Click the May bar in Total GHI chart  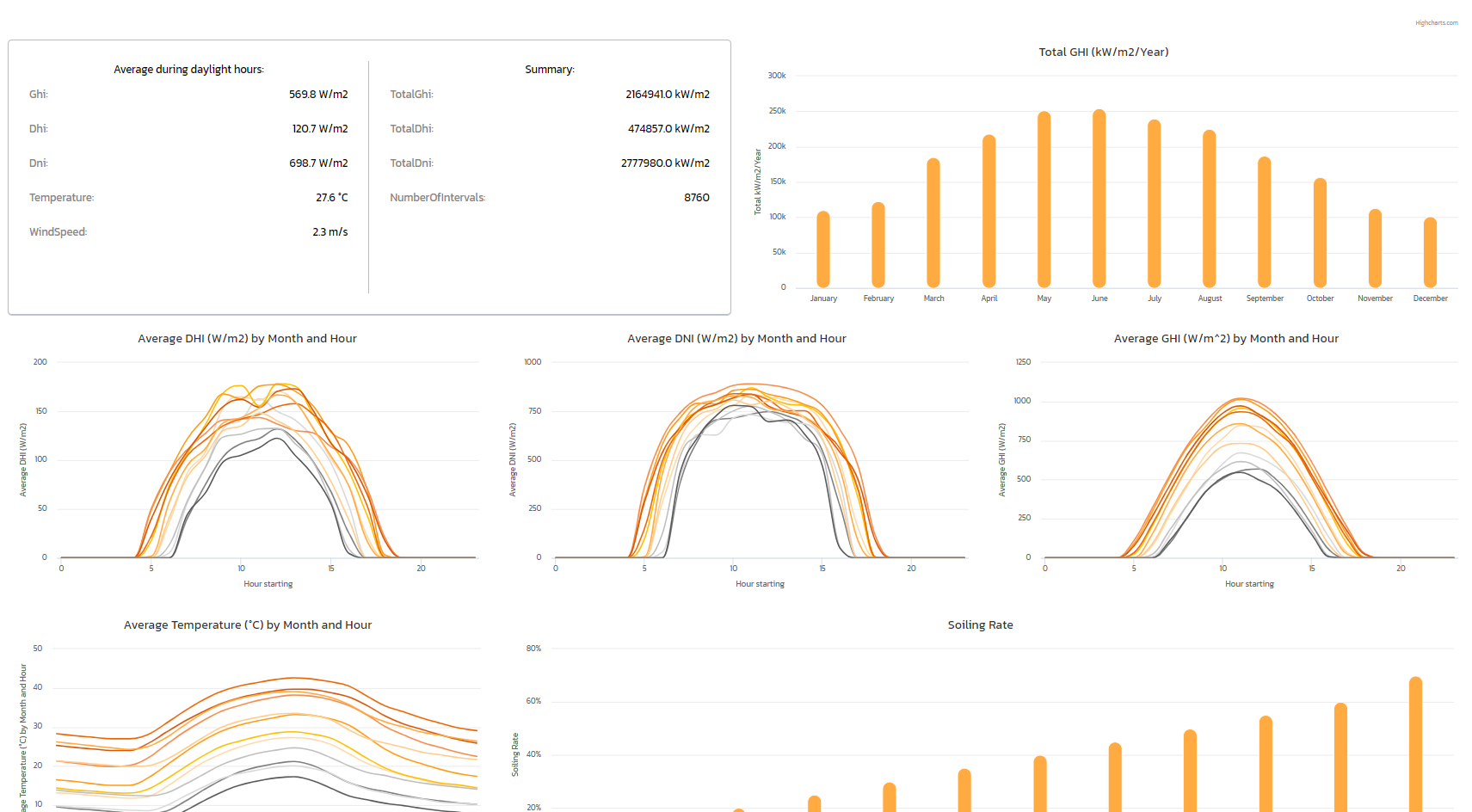pyautogui.click(x=1044, y=200)
